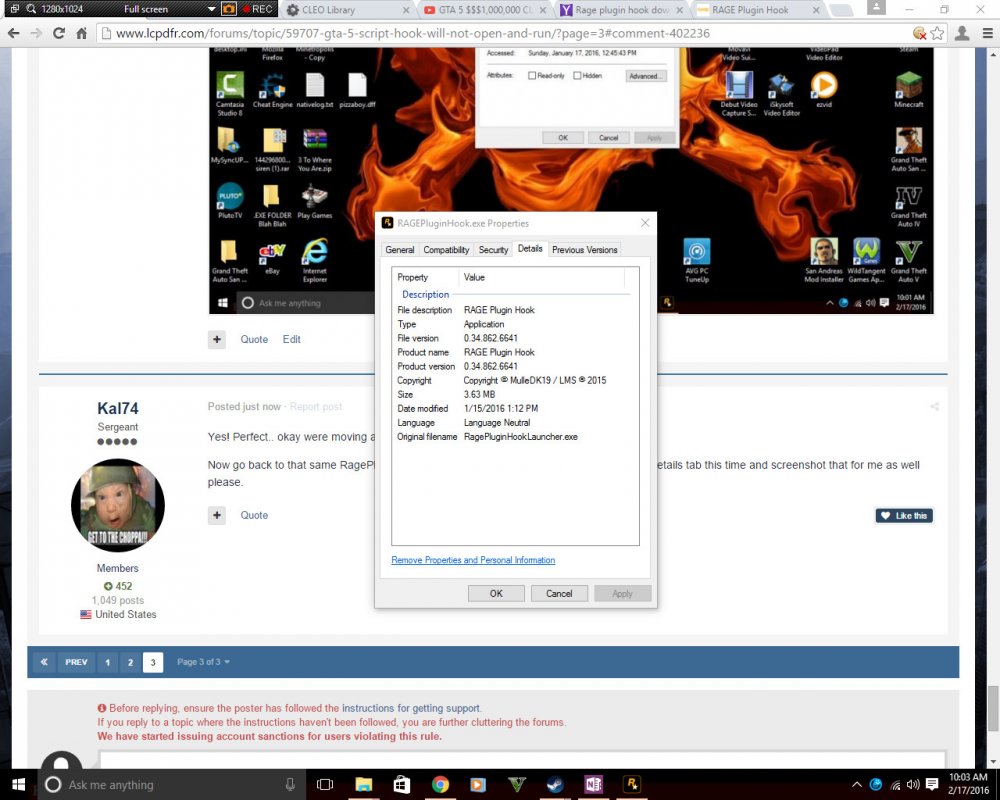This screenshot has height=800, width=1000.
Task: Open the Chrome user profile icon
Action: coord(962,33)
